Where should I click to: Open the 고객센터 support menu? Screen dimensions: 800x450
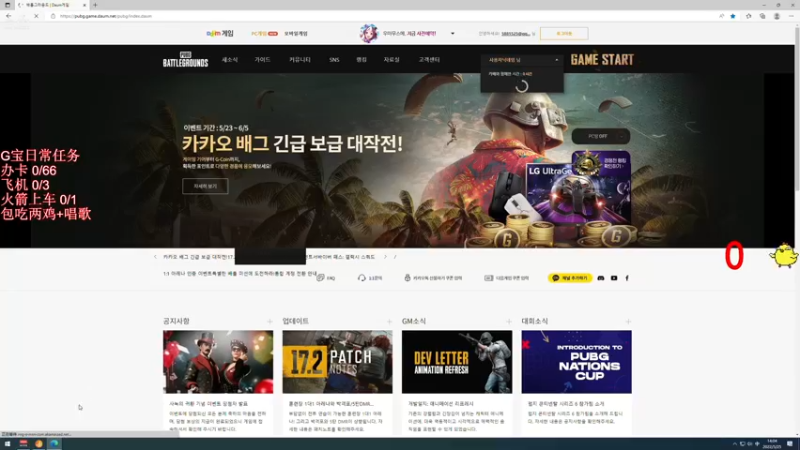(x=429, y=60)
